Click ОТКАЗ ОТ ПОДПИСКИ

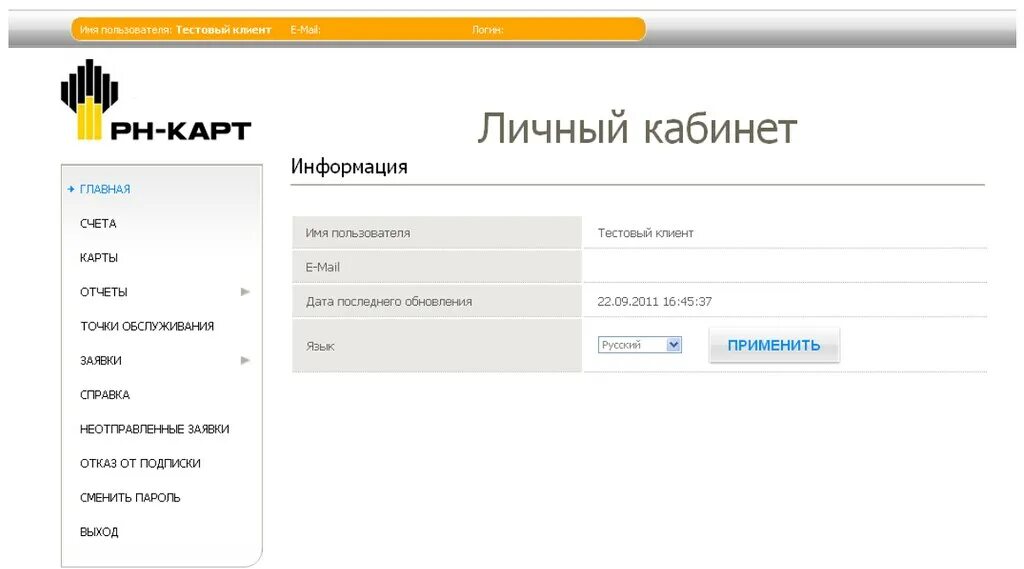140,464
